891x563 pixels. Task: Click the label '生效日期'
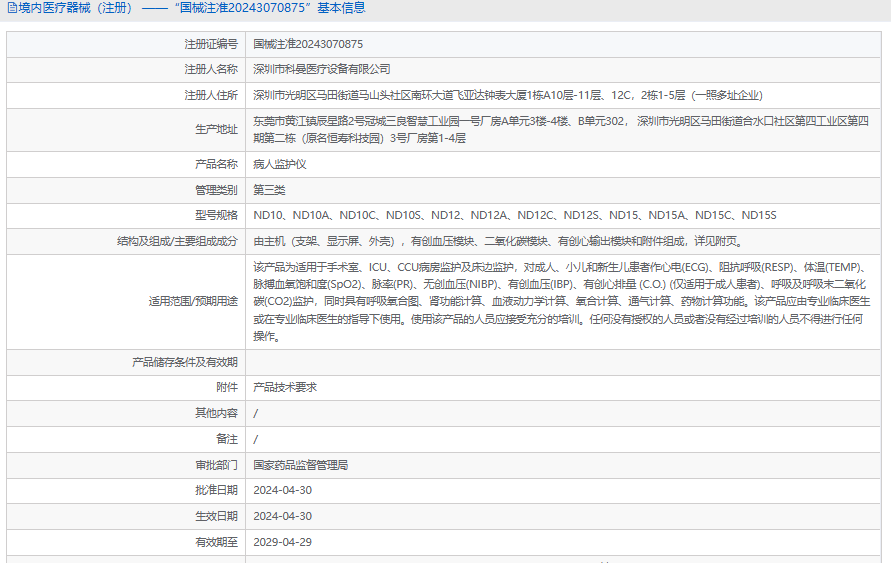point(216,516)
